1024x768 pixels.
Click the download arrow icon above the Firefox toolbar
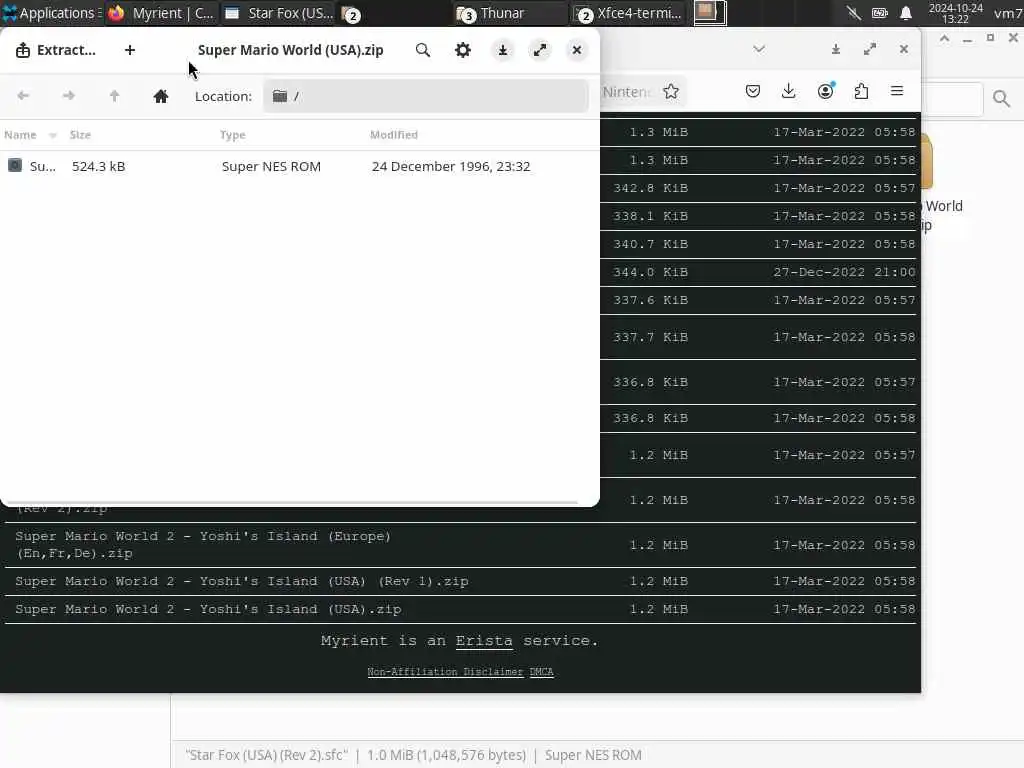(836, 49)
